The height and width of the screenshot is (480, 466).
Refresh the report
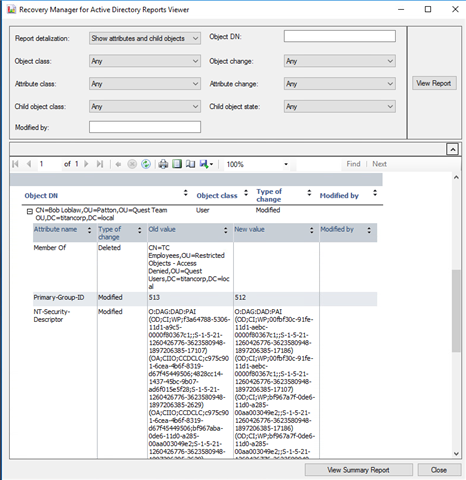146,164
